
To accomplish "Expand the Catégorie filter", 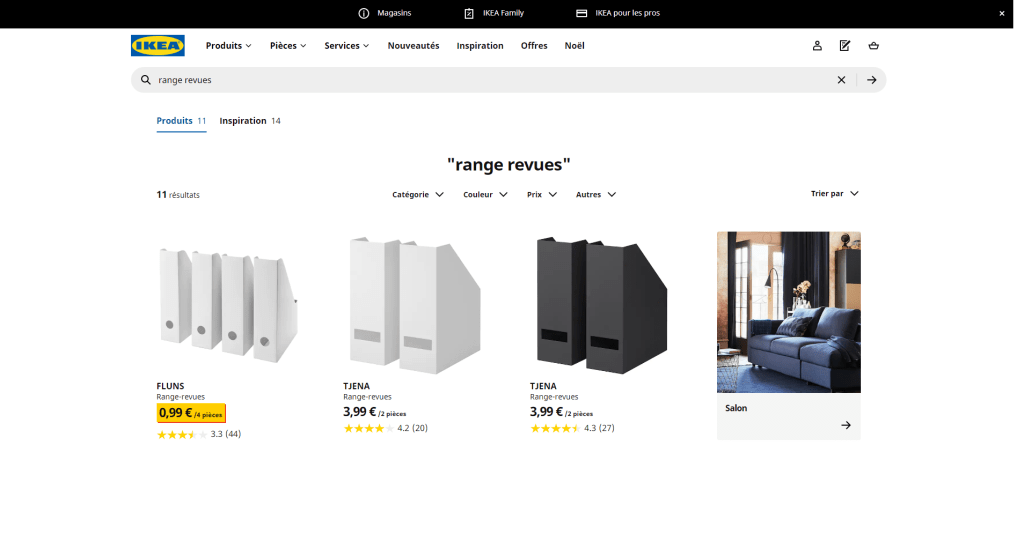I will pyautogui.click(x=417, y=195).
